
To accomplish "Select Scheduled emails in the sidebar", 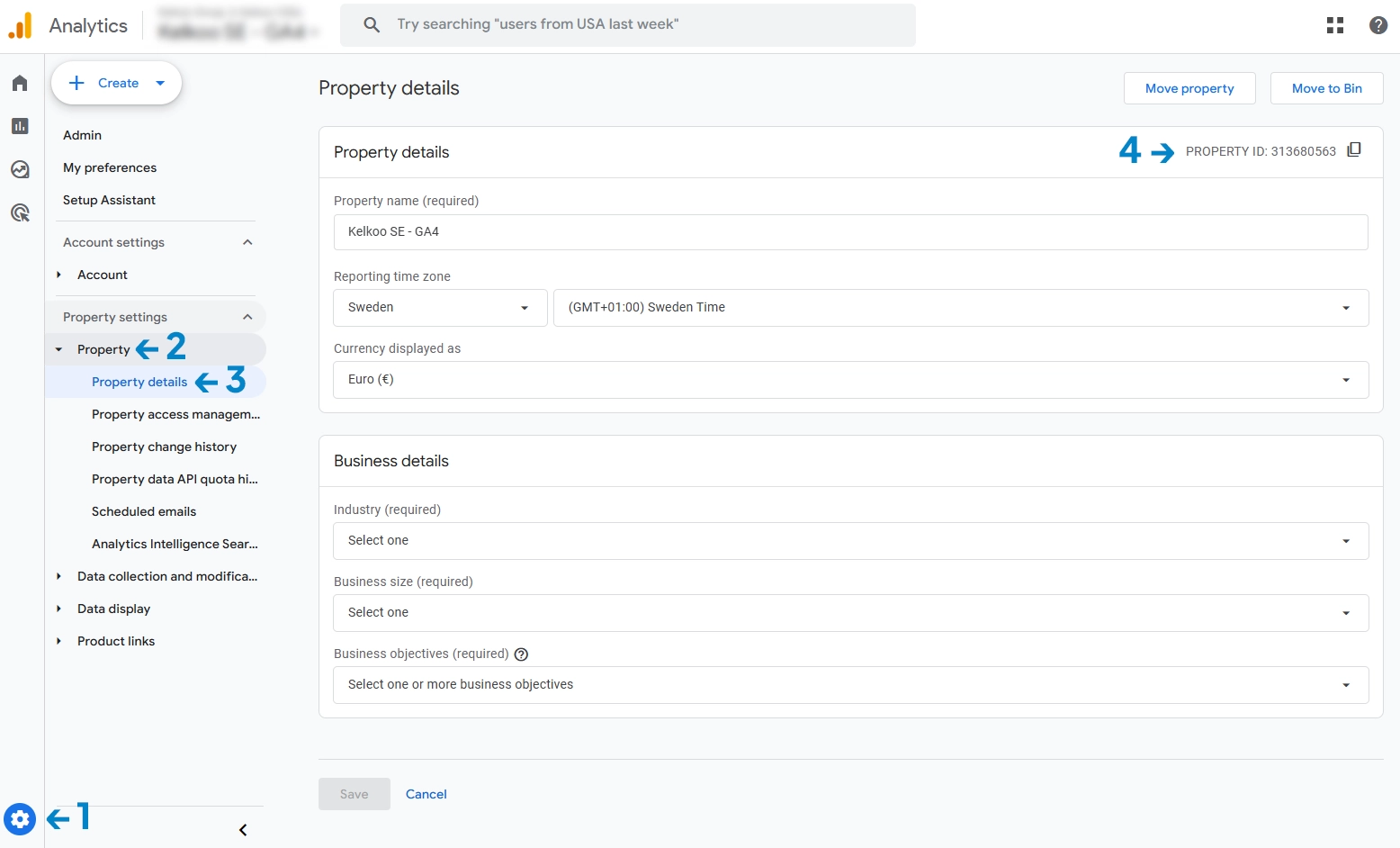I will (144, 511).
